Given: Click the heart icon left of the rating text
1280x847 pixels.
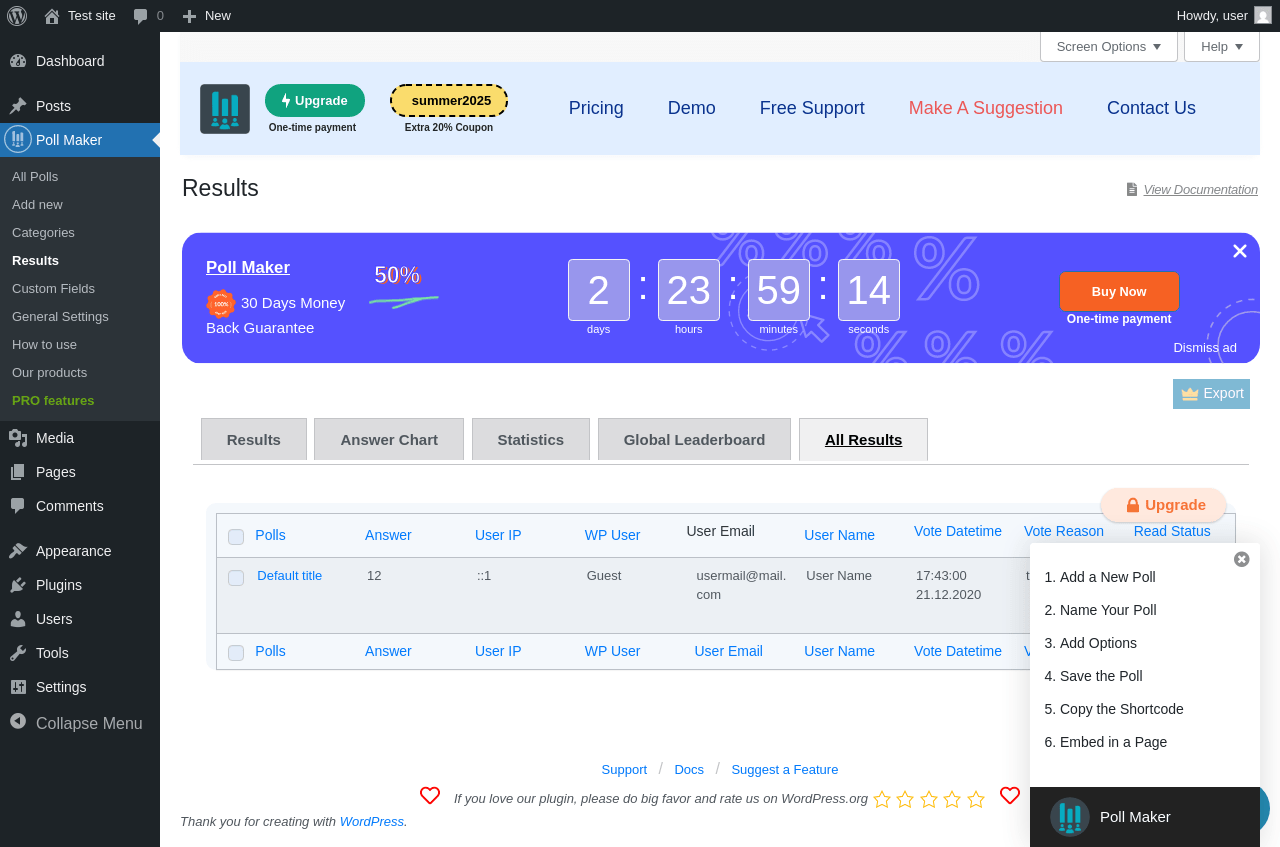Looking at the screenshot, I should click(430, 796).
